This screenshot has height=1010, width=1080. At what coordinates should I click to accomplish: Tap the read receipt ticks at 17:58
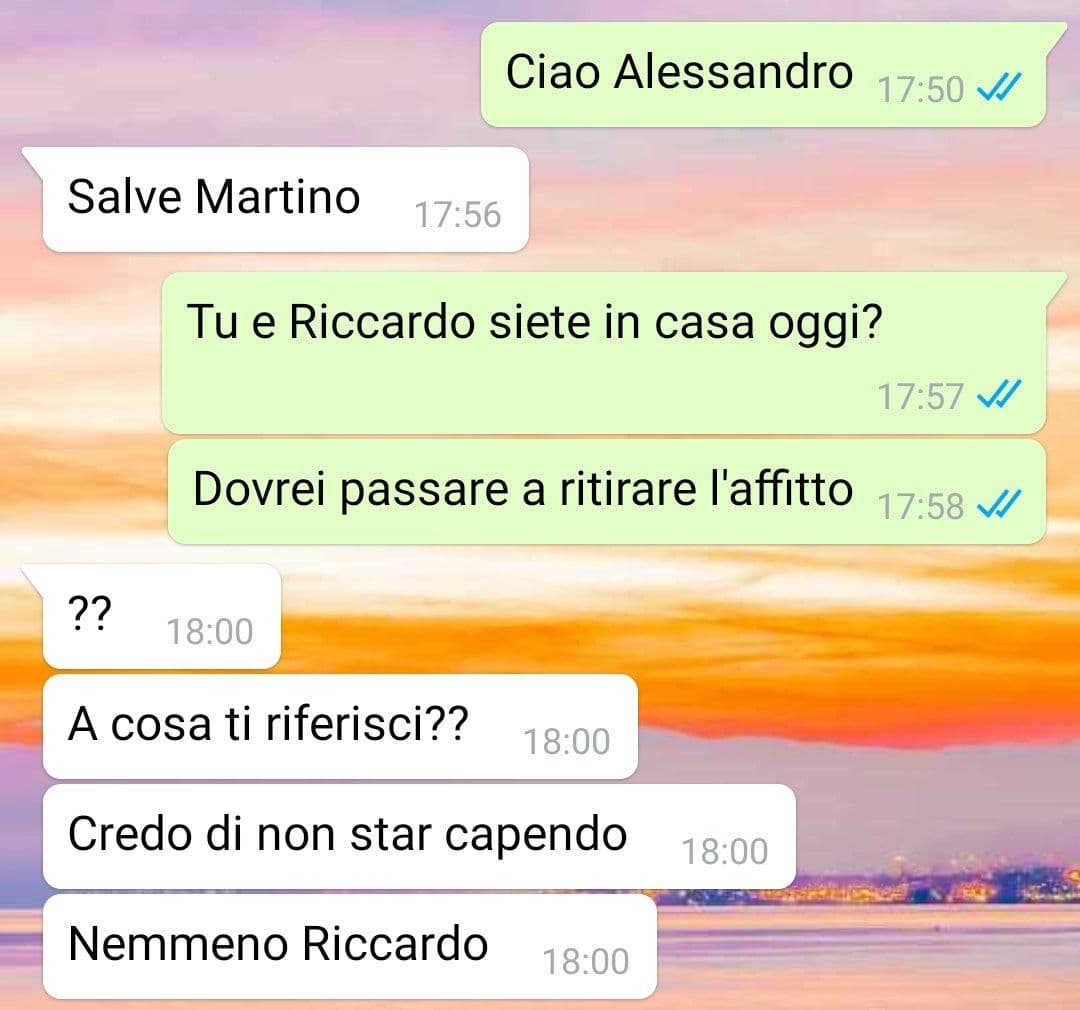point(999,504)
